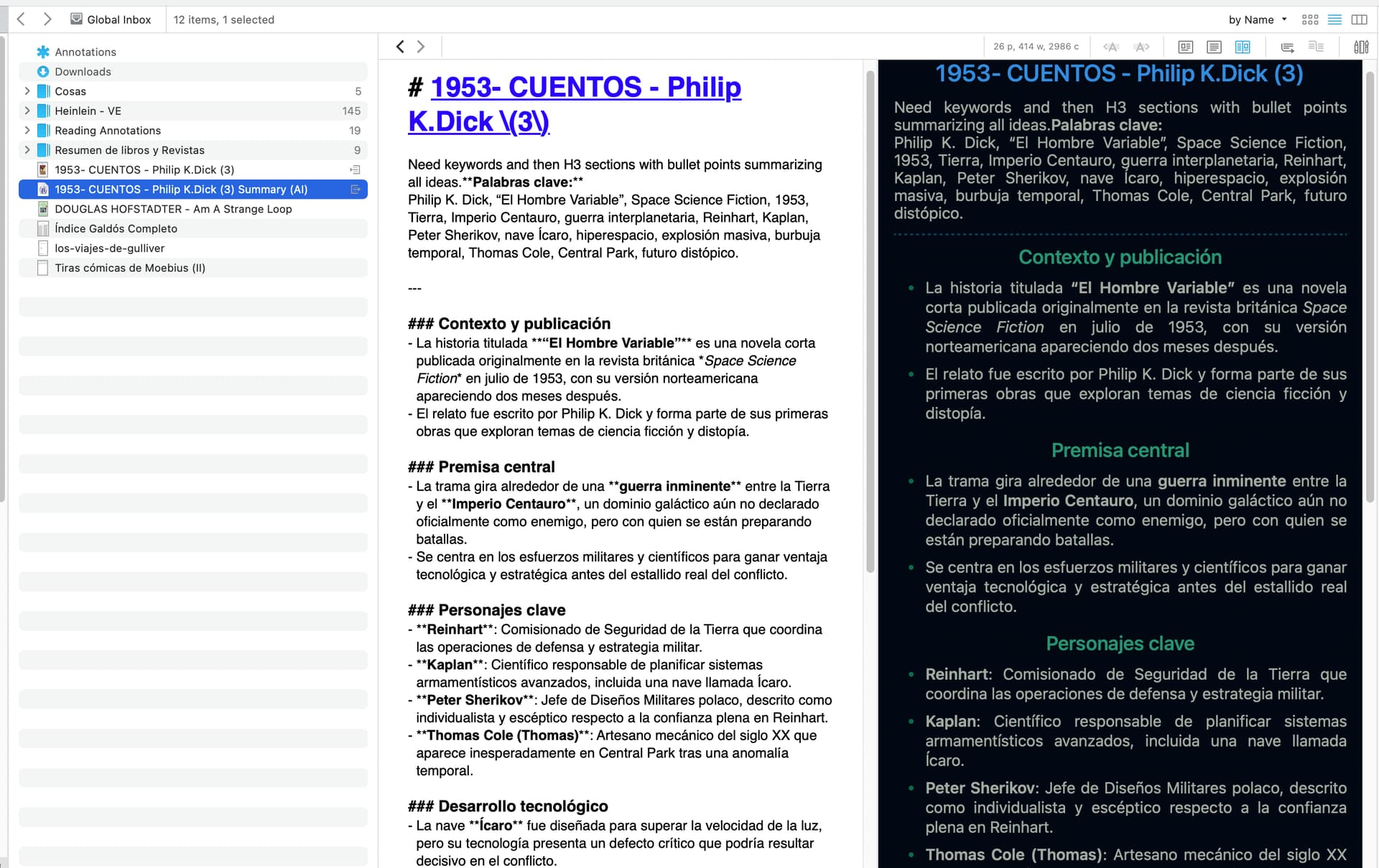
Task: Navigate back in window history
Action: [22, 19]
